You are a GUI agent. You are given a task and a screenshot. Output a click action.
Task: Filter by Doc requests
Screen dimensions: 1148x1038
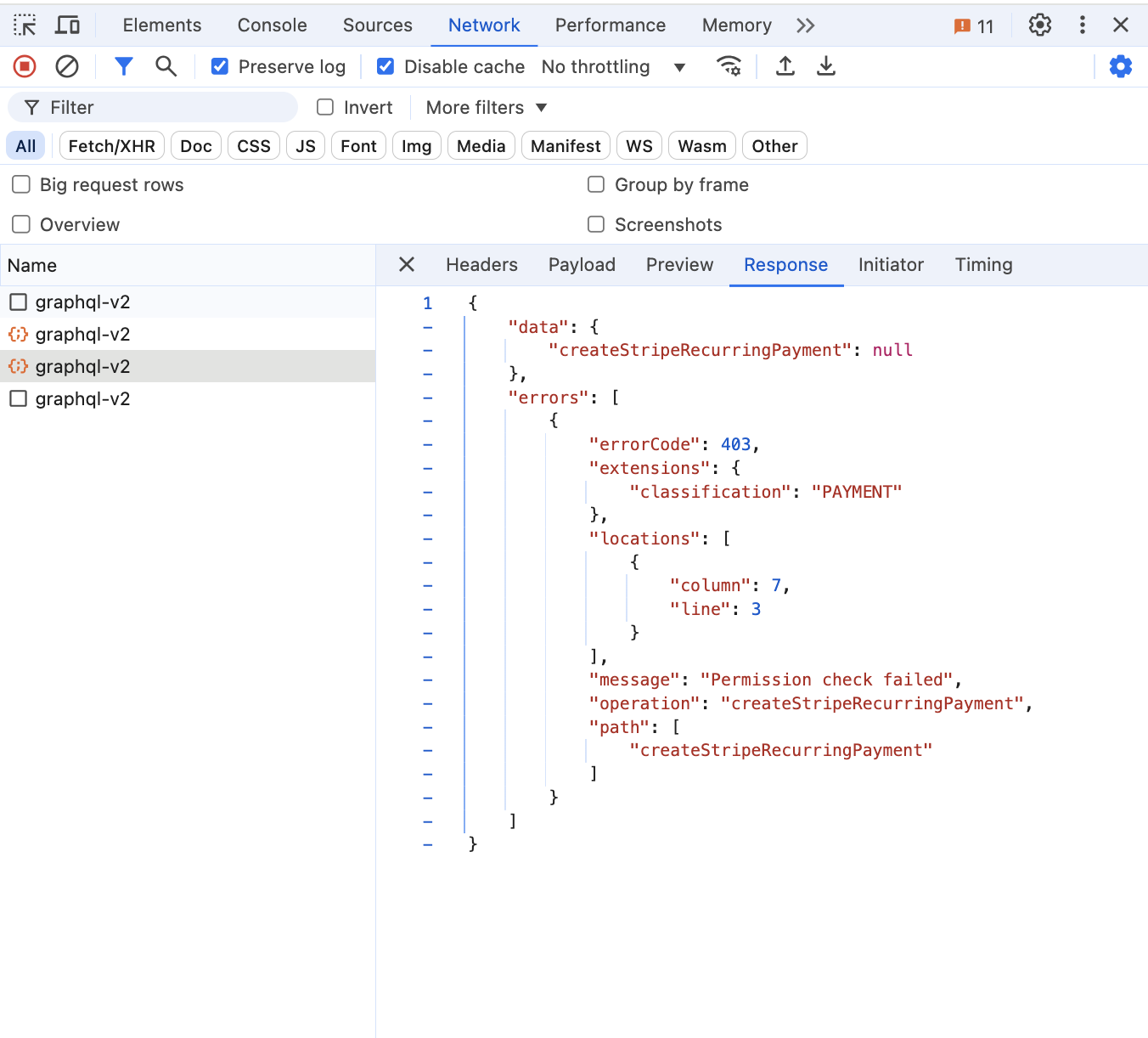pyautogui.click(x=196, y=146)
